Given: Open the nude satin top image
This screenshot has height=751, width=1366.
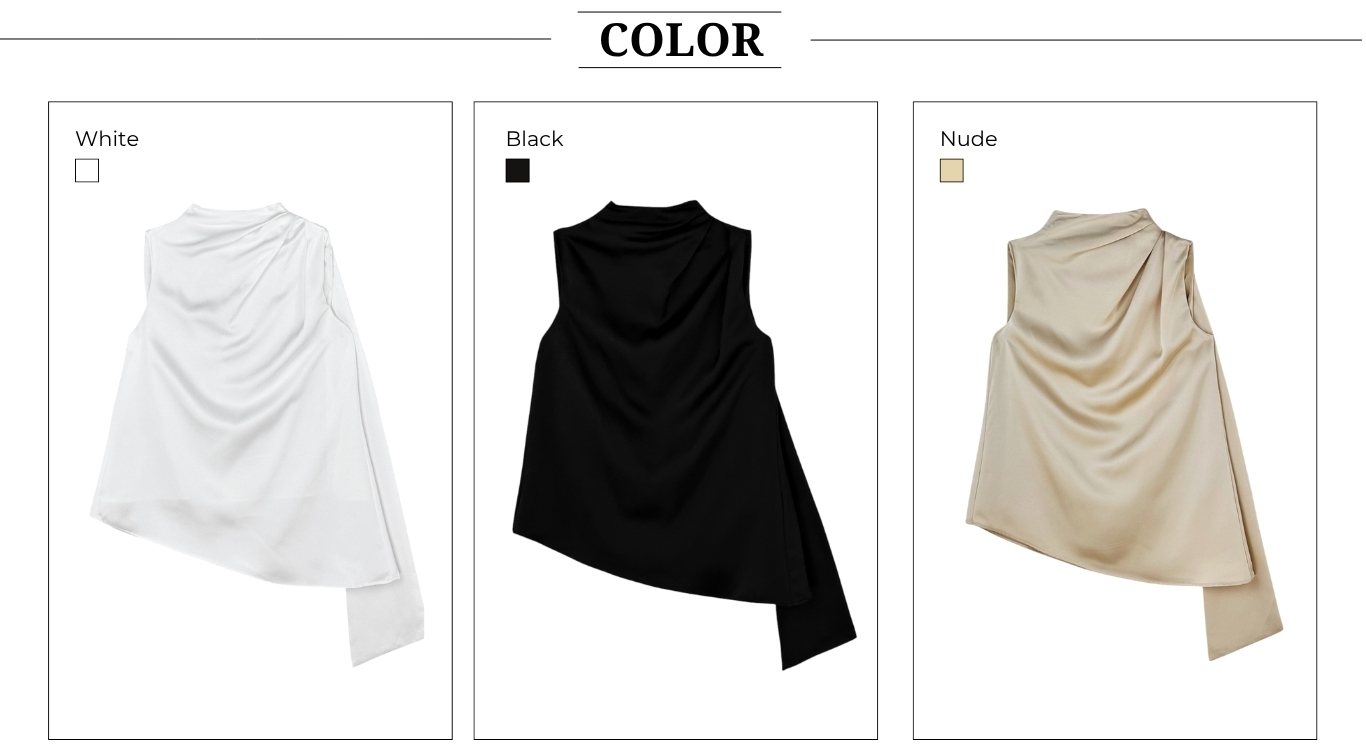Looking at the screenshot, I should pos(1123,434).
